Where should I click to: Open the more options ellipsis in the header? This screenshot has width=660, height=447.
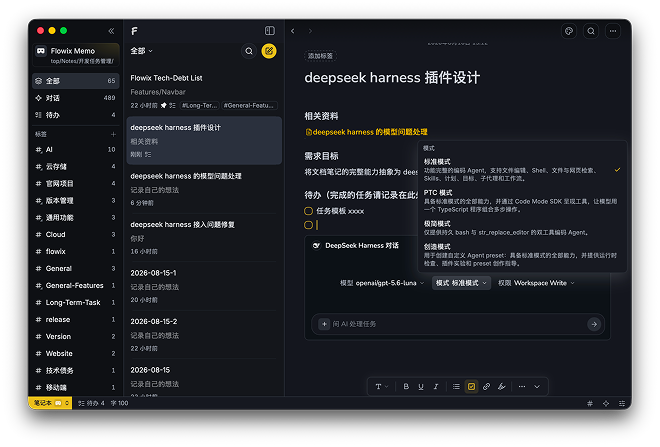(x=613, y=31)
